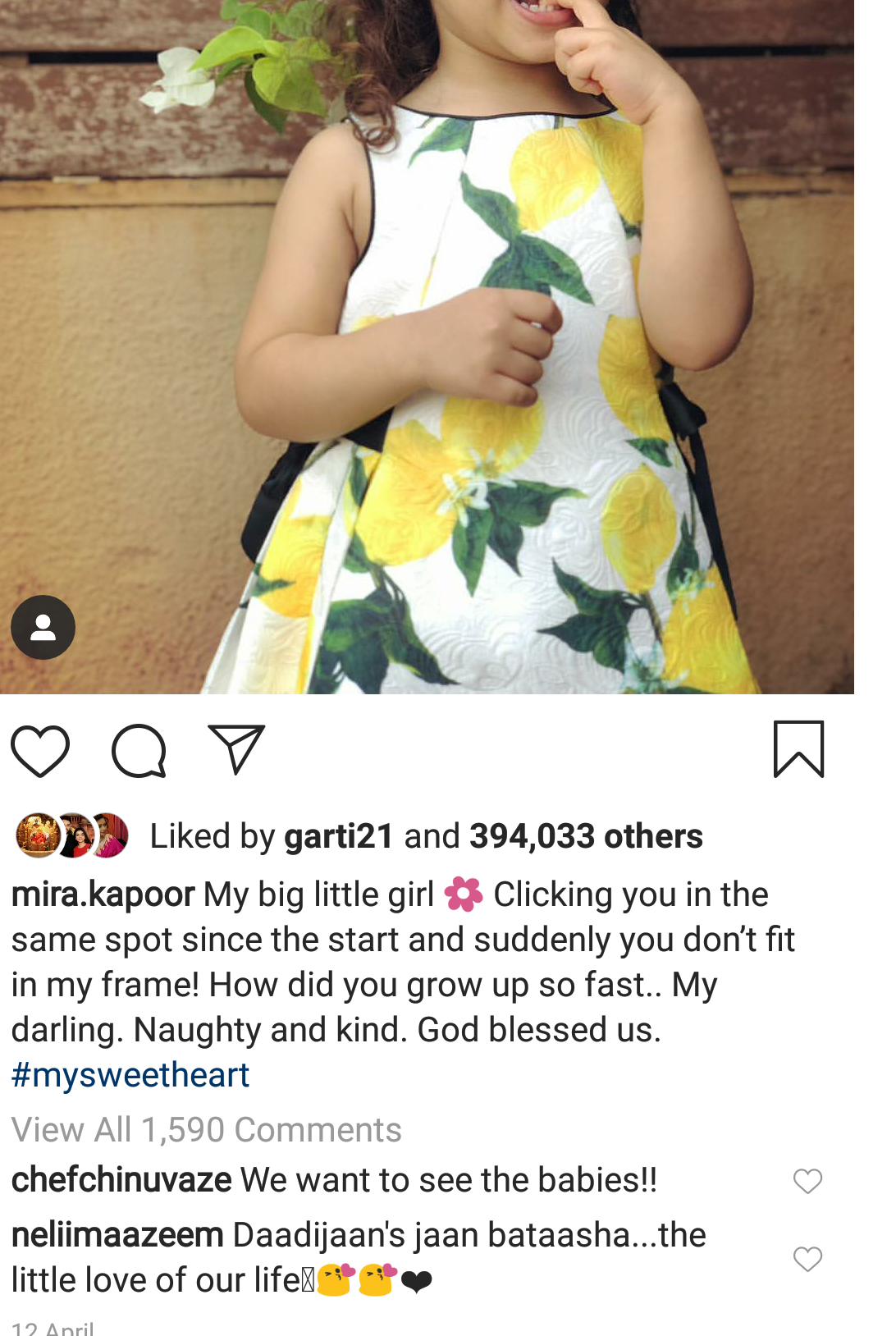896x1336 pixels.
Task: Like neliimaazeem's comment
Action: (807, 1259)
